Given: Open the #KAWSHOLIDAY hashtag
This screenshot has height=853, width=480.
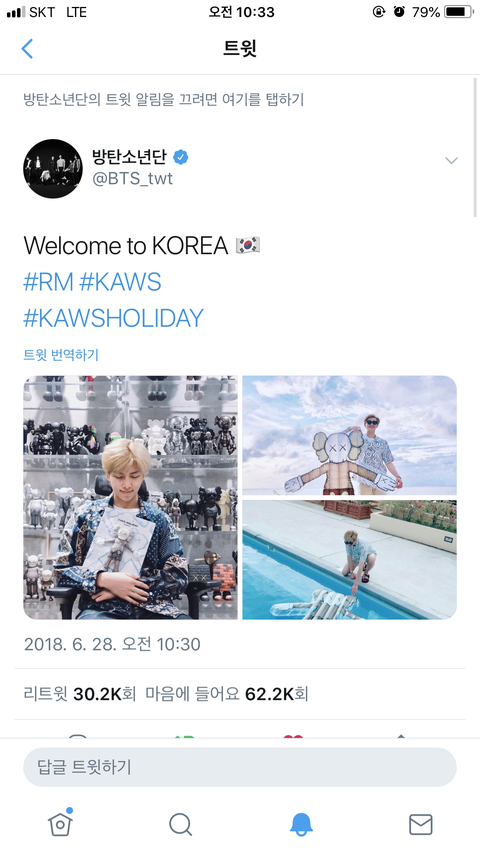Looking at the screenshot, I should click(113, 318).
